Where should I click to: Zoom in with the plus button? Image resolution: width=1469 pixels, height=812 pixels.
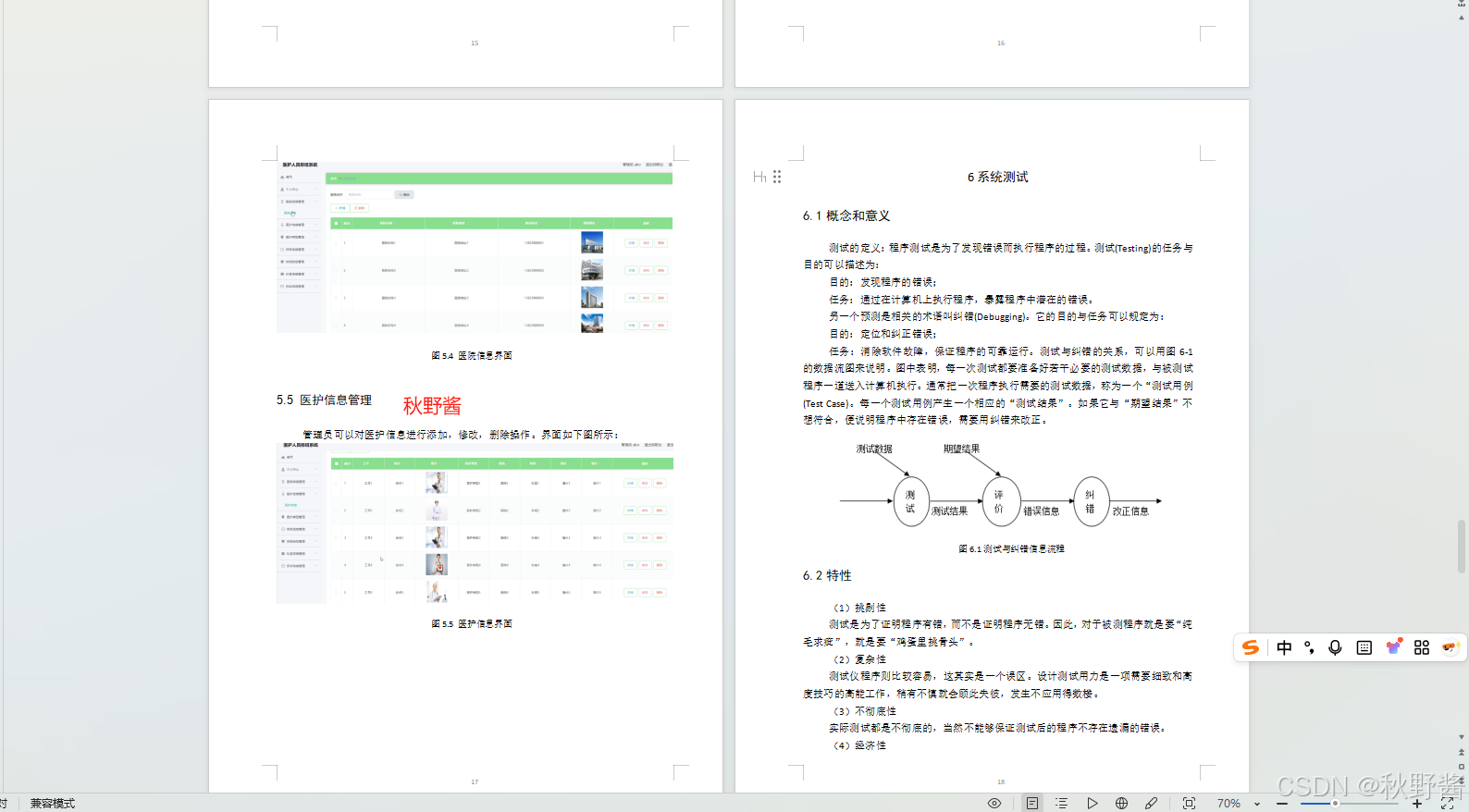(1416, 804)
